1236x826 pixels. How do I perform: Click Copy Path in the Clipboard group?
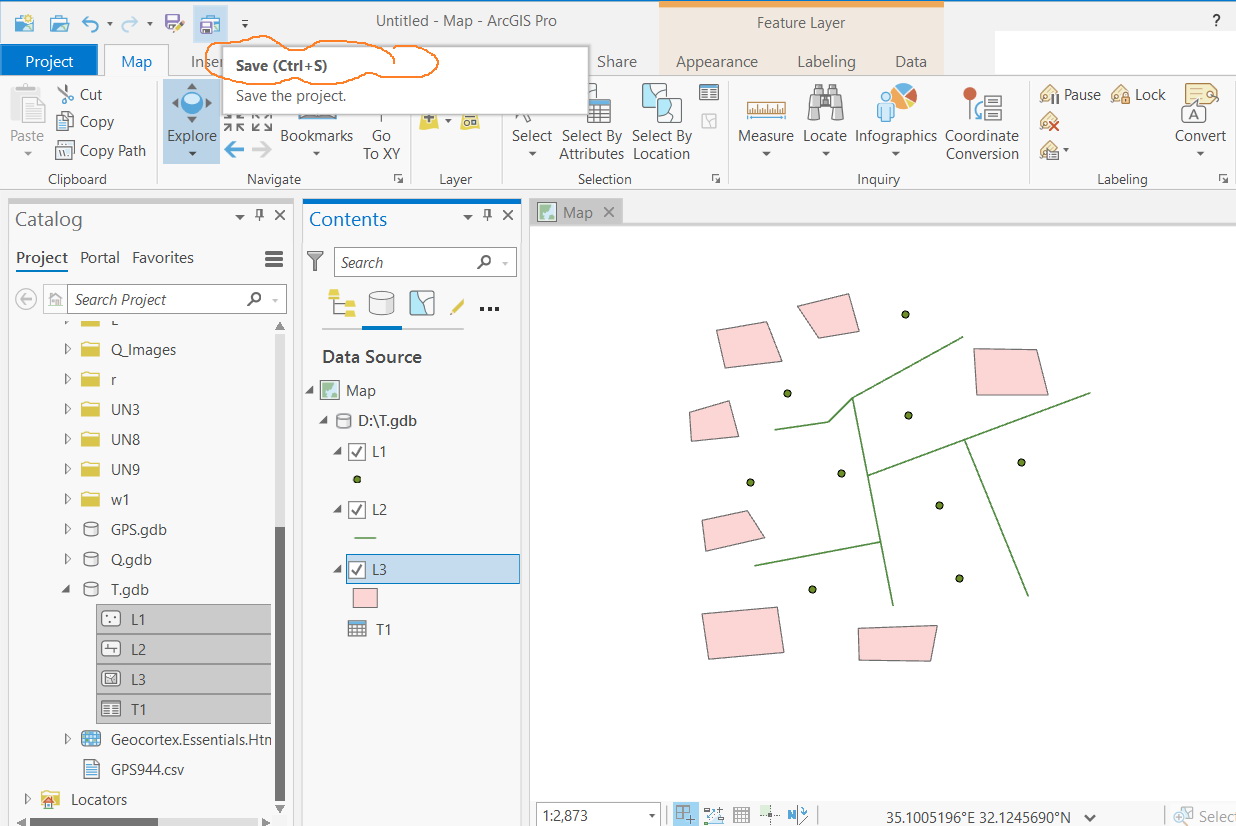click(x=101, y=150)
